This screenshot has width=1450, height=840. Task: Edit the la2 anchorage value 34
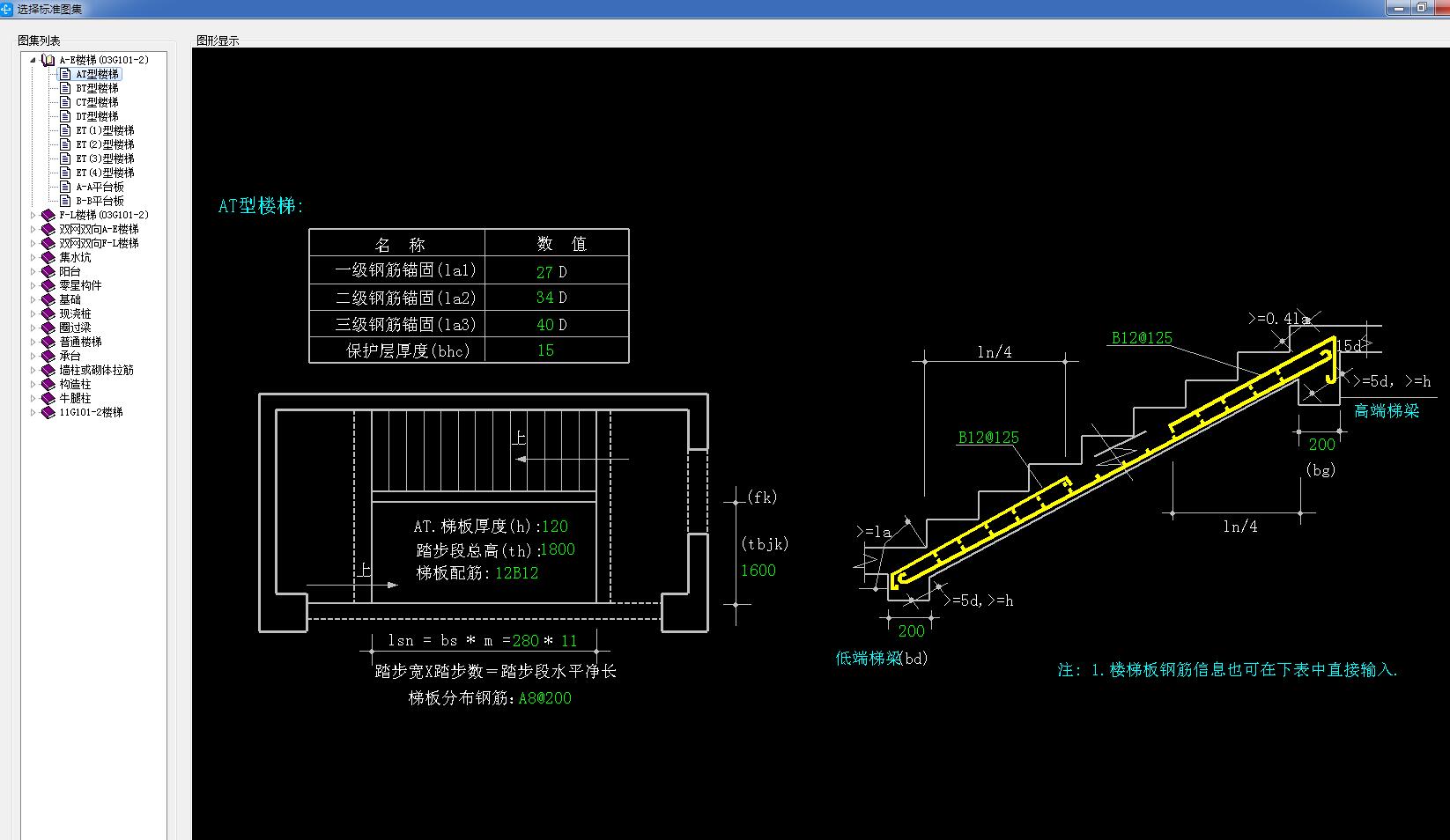(x=544, y=298)
